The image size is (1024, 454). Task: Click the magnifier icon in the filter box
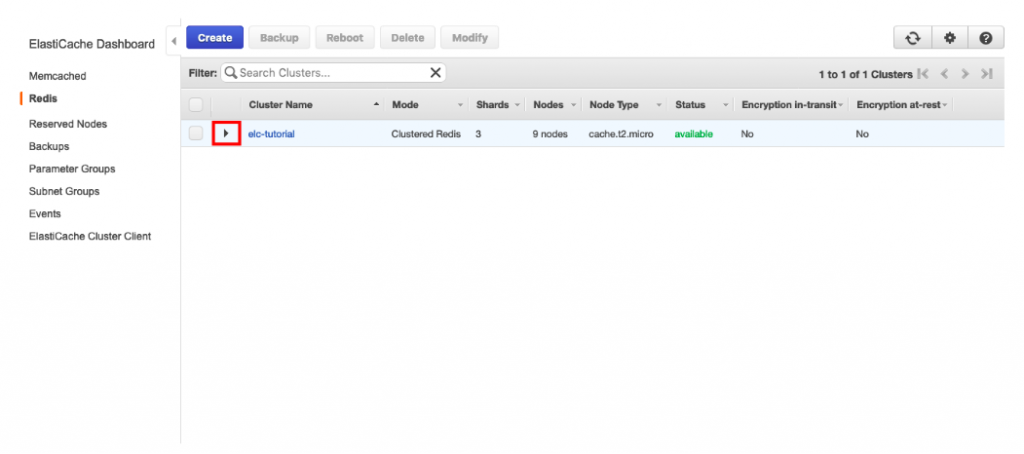click(x=231, y=73)
